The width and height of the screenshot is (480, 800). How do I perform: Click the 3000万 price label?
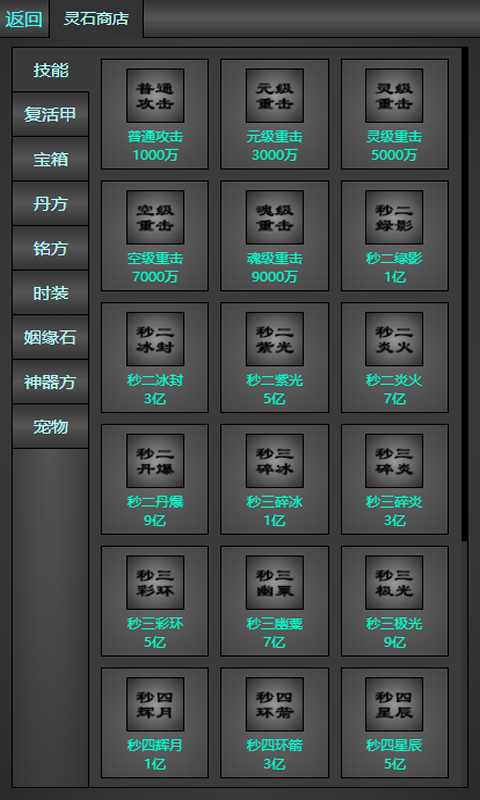[x=274, y=155]
